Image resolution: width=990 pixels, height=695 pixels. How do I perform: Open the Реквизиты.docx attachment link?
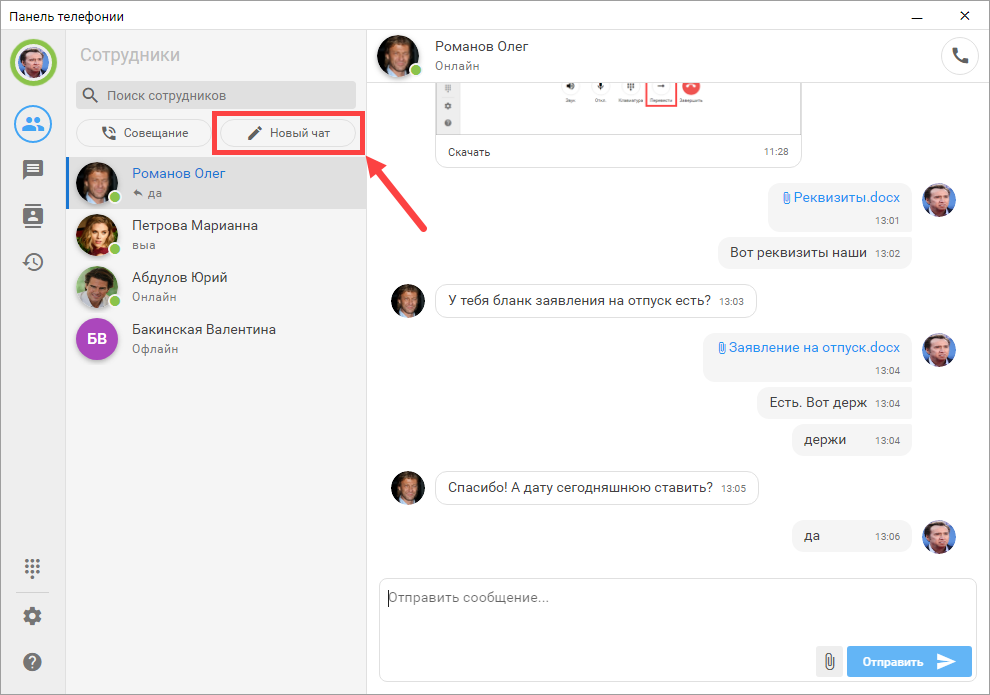pyautogui.click(x=846, y=197)
